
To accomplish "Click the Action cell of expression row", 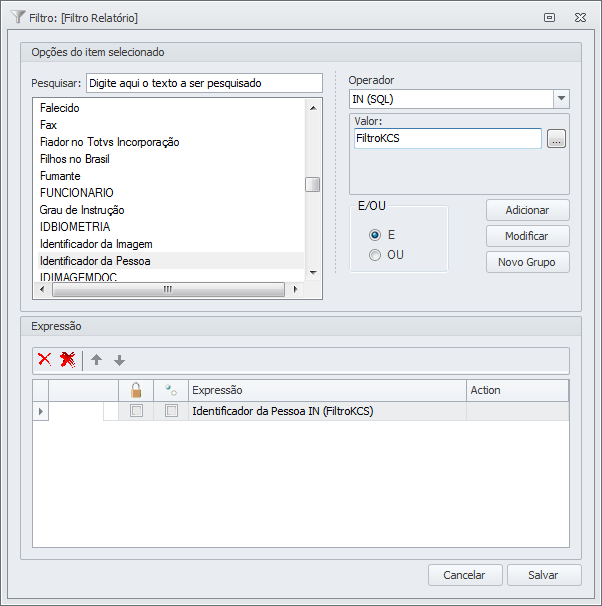I will click(517, 411).
